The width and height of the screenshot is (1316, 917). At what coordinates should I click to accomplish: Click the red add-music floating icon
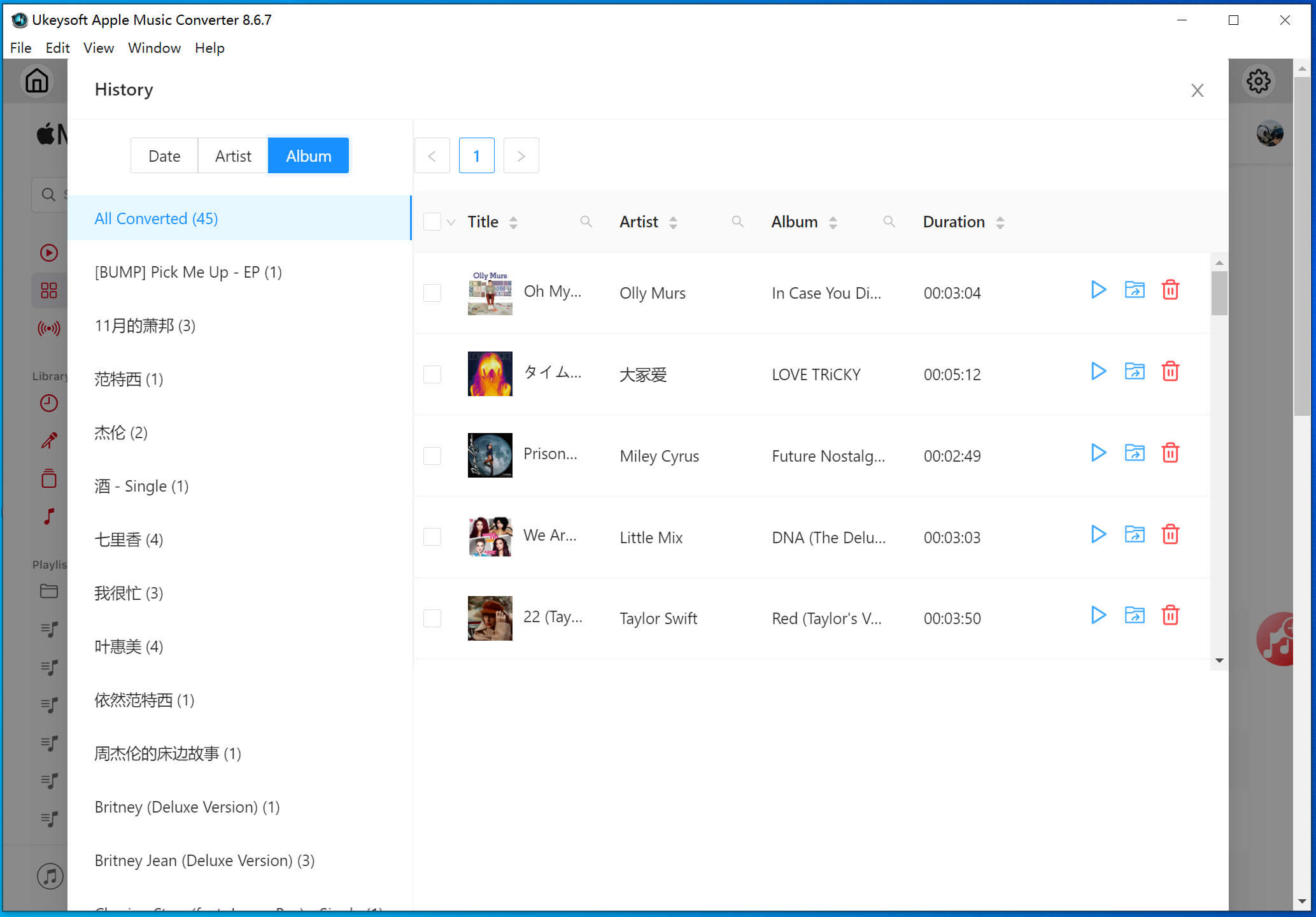pos(1276,639)
